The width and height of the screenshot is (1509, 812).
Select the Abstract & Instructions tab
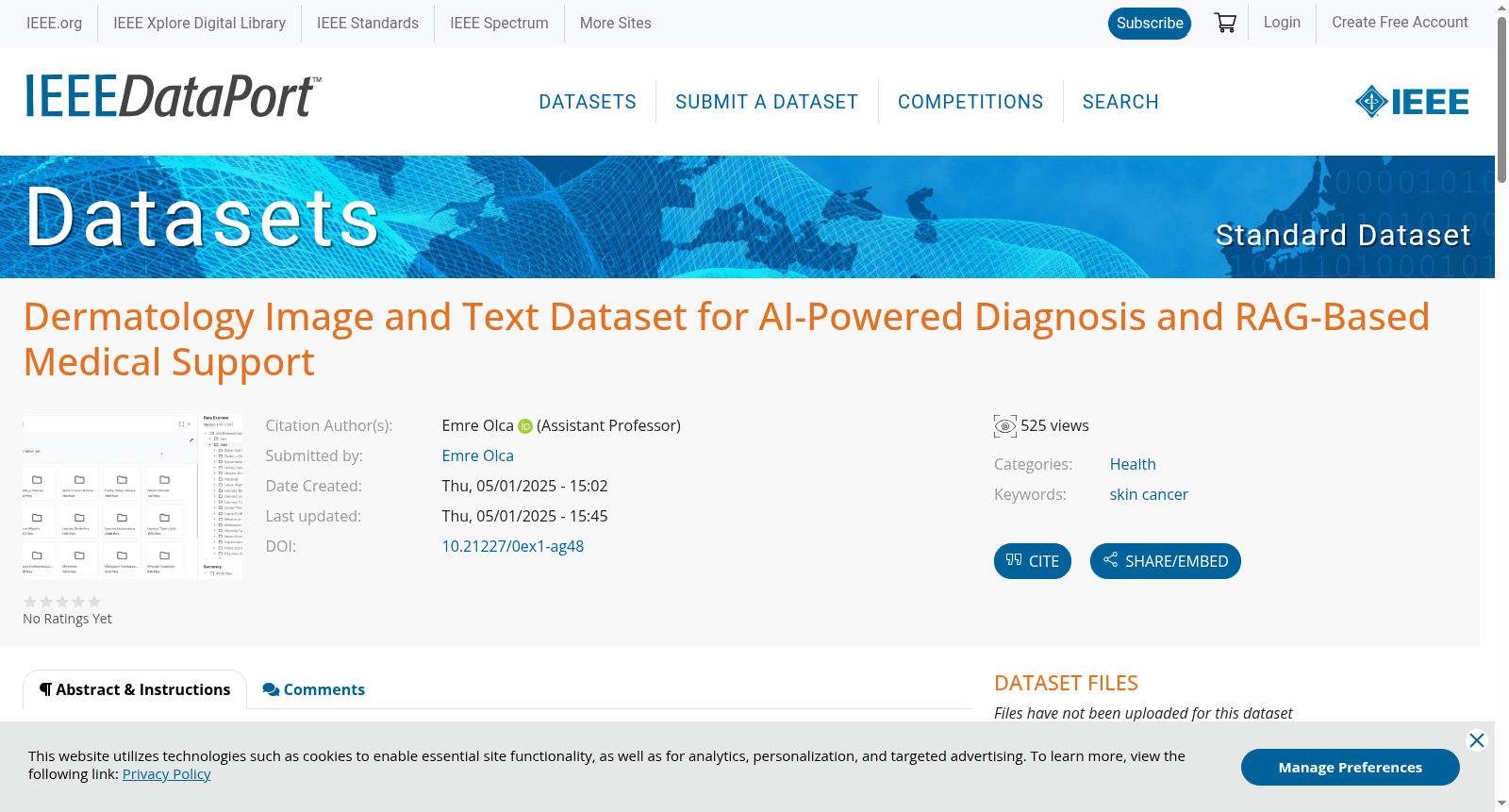(135, 689)
